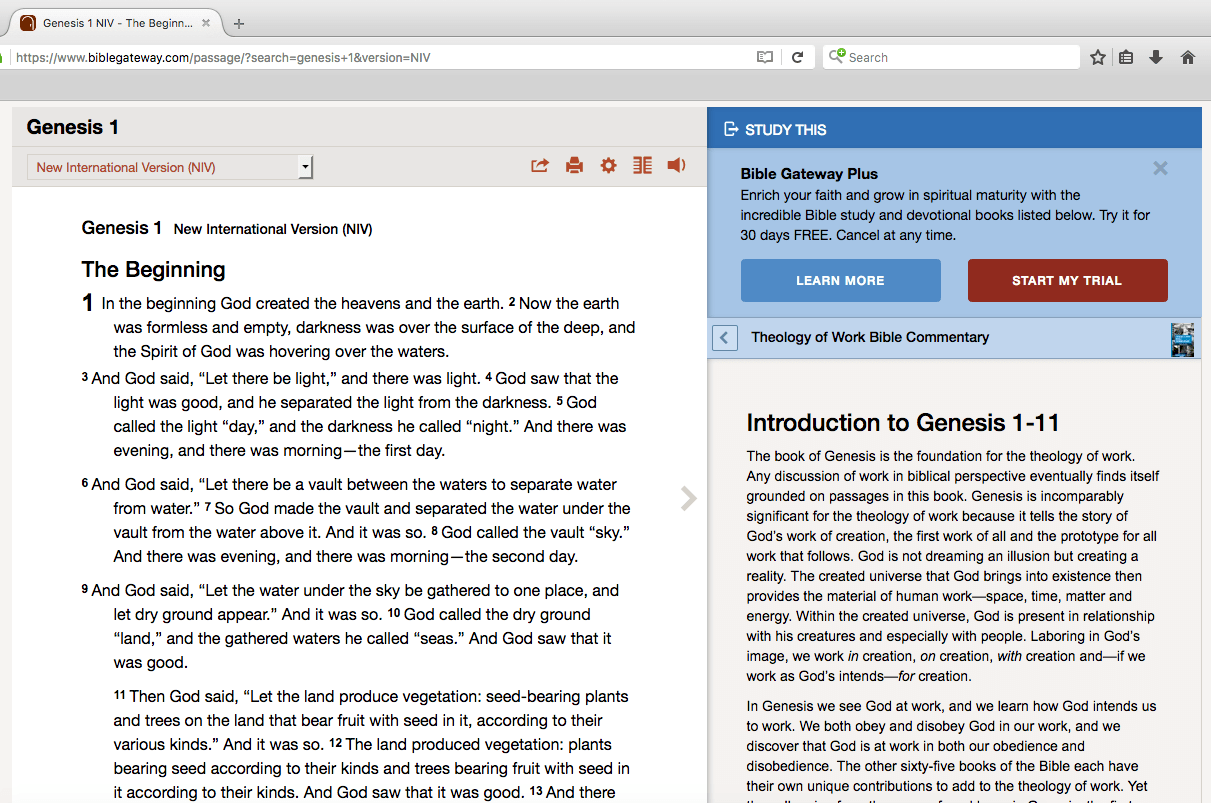Click verse 11 about vegetation
Viewport: 1211px width, 803px height.
[x=371, y=744]
